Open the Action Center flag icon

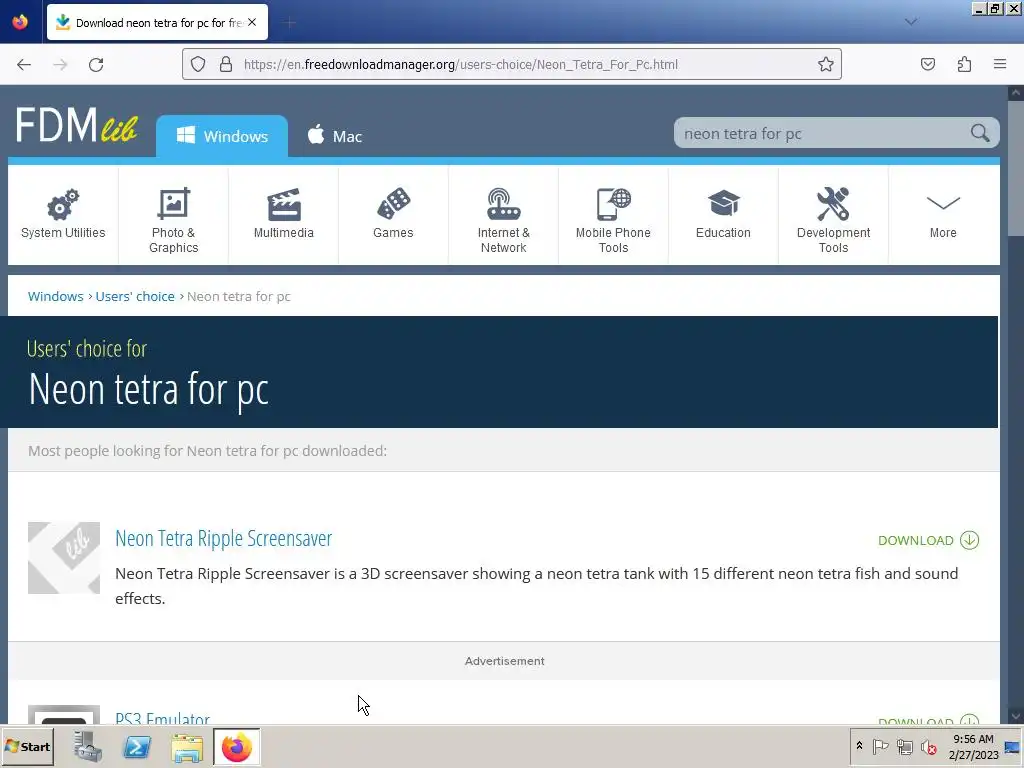[880, 746]
